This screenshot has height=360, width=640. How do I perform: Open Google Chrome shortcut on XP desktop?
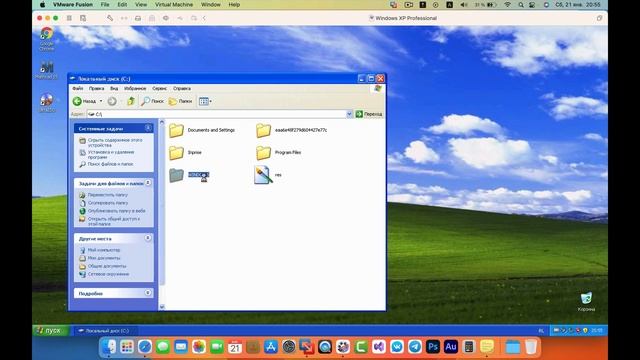pyautogui.click(x=47, y=38)
